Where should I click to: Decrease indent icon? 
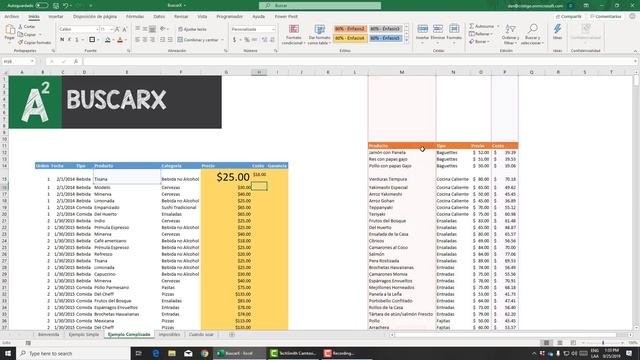[163, 40]
